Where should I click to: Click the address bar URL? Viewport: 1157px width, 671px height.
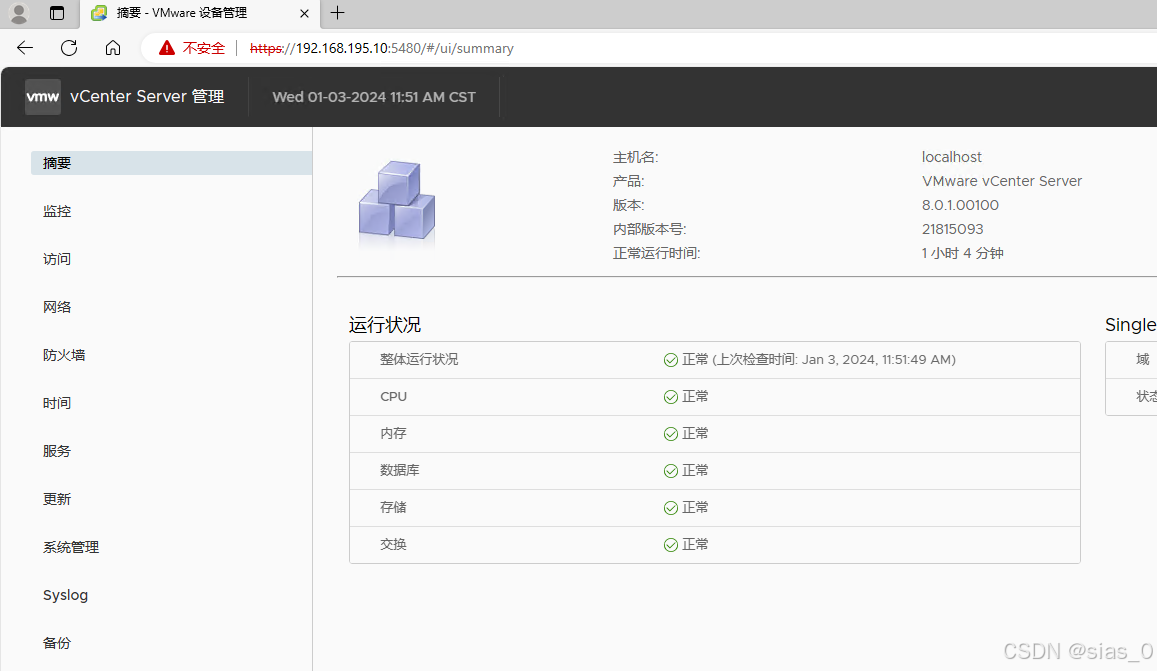(x=381, y=48)
